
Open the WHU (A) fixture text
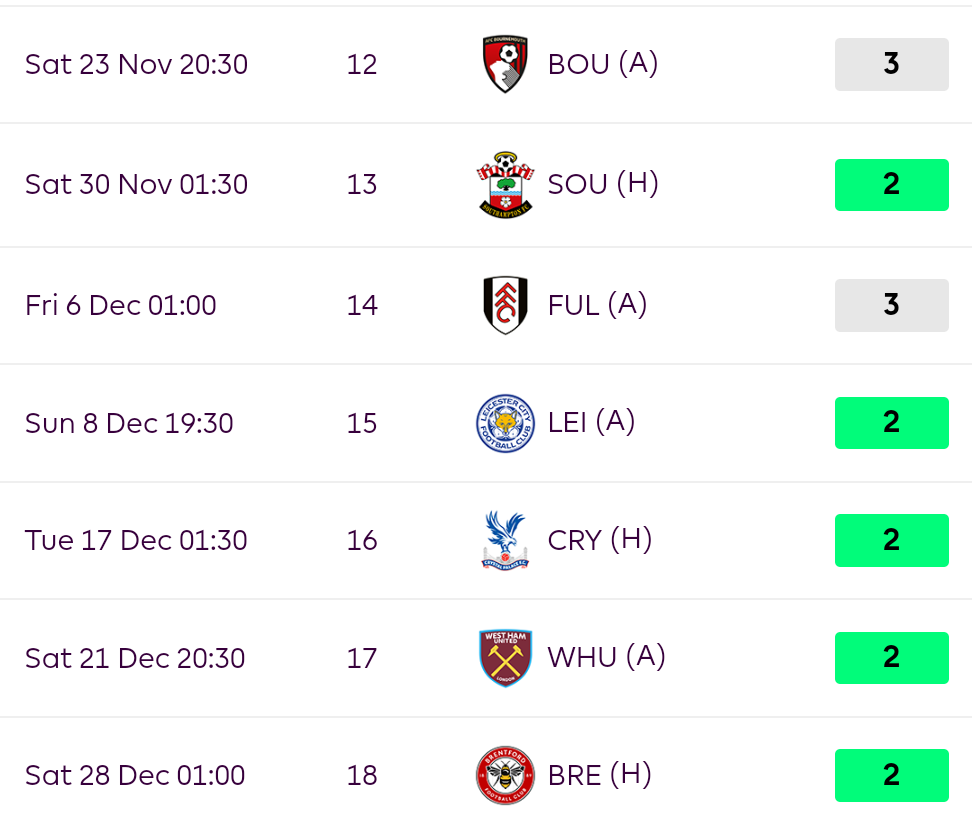tap(606, 657)
